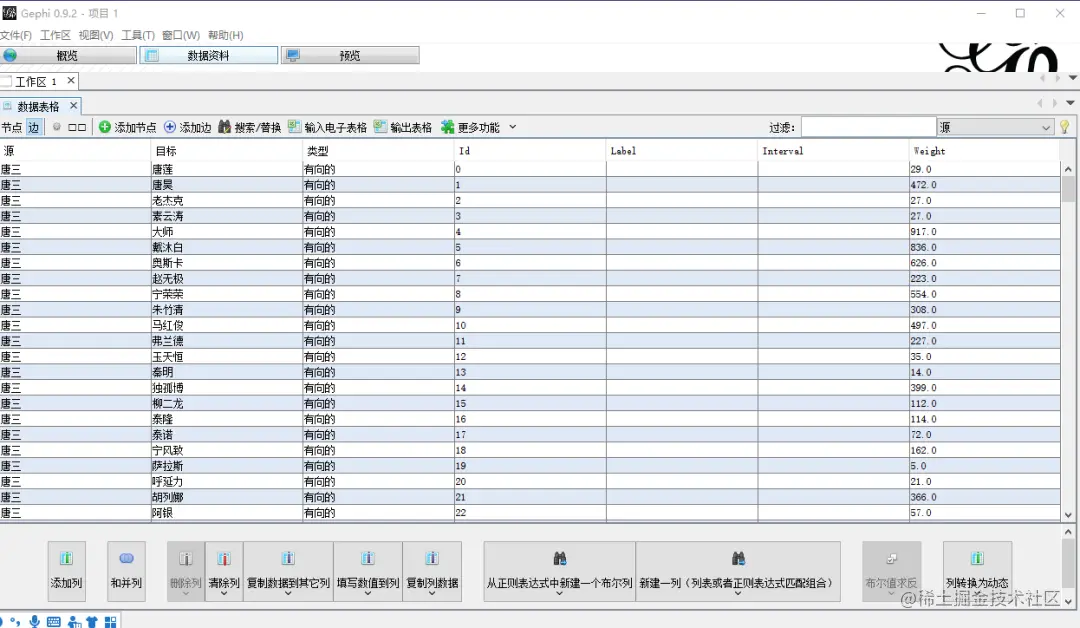1080x628 pixels.
Task: Click the input method keyboard icon
Action: [54, 622]
